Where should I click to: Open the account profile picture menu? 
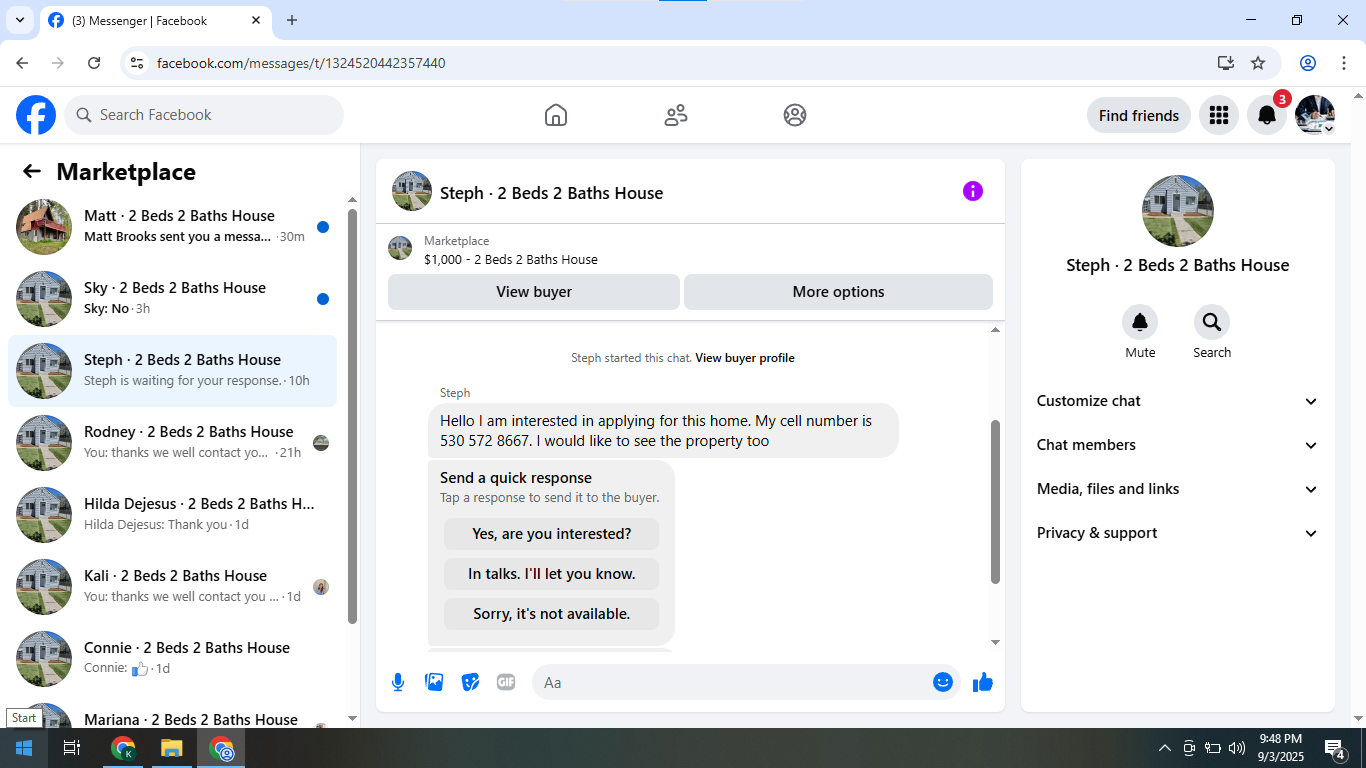(x=1315, y=115)
